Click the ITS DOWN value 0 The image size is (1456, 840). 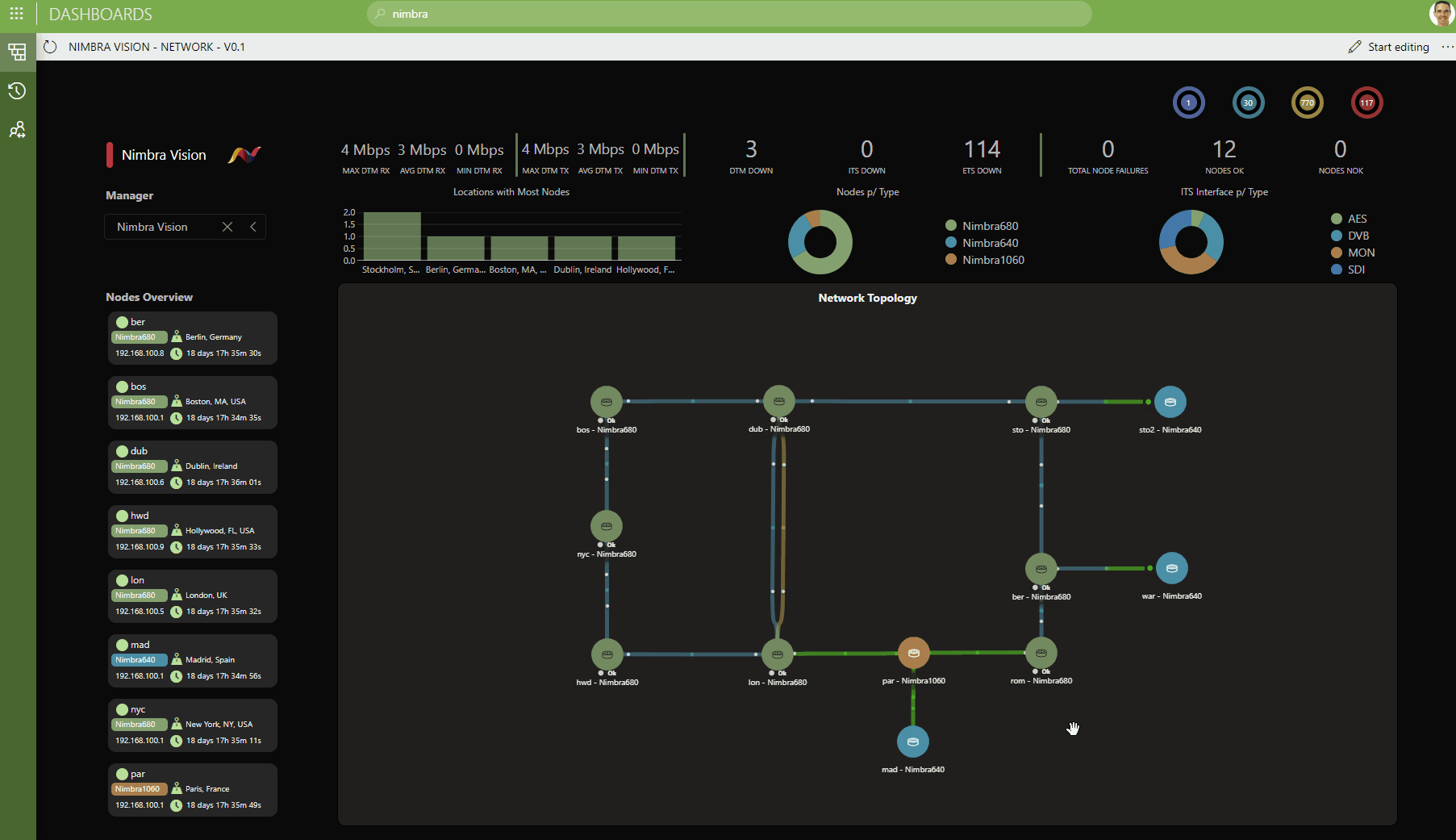[867, 149]
